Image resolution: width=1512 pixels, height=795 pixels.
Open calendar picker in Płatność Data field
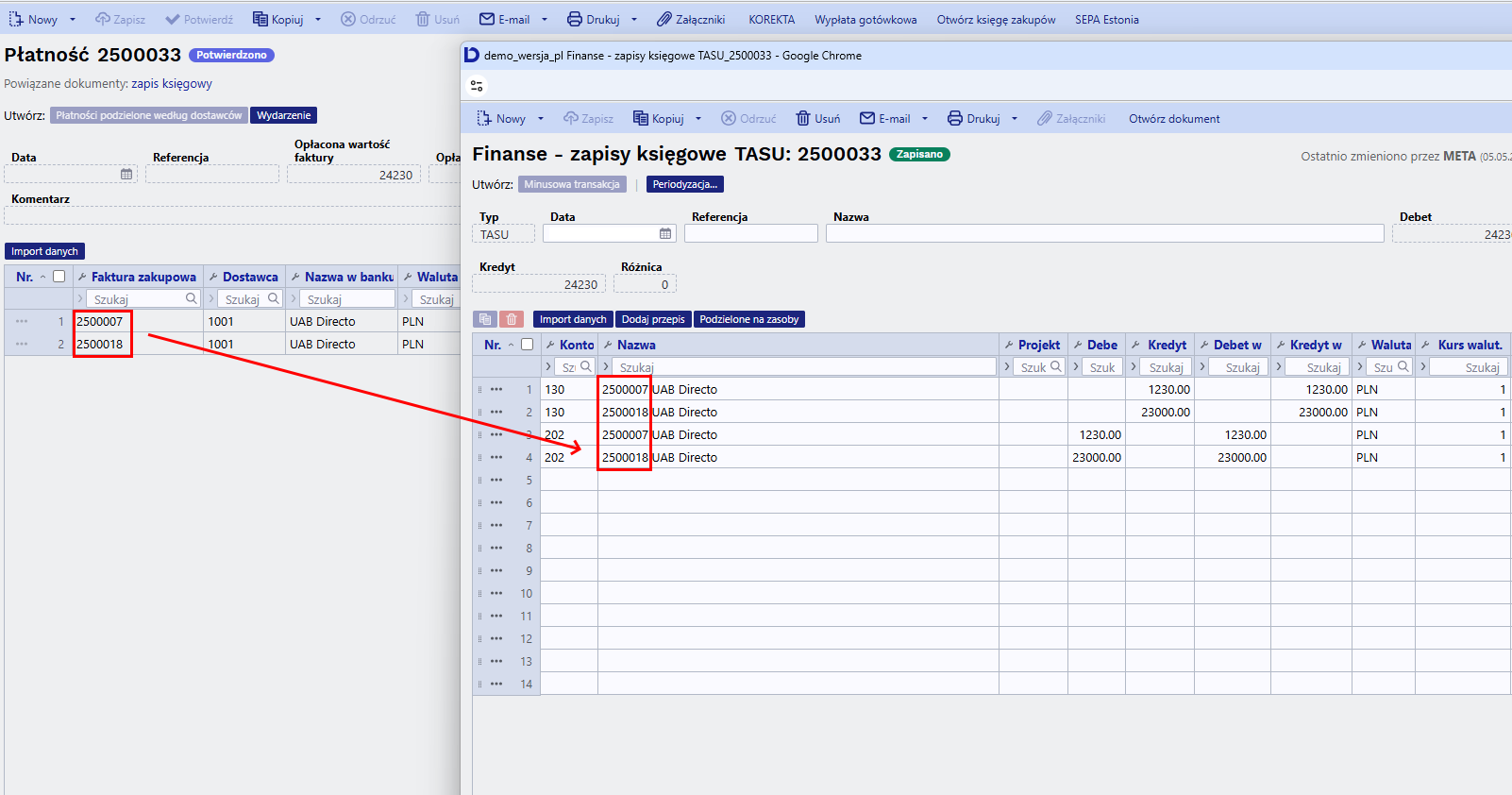(126, 175)
